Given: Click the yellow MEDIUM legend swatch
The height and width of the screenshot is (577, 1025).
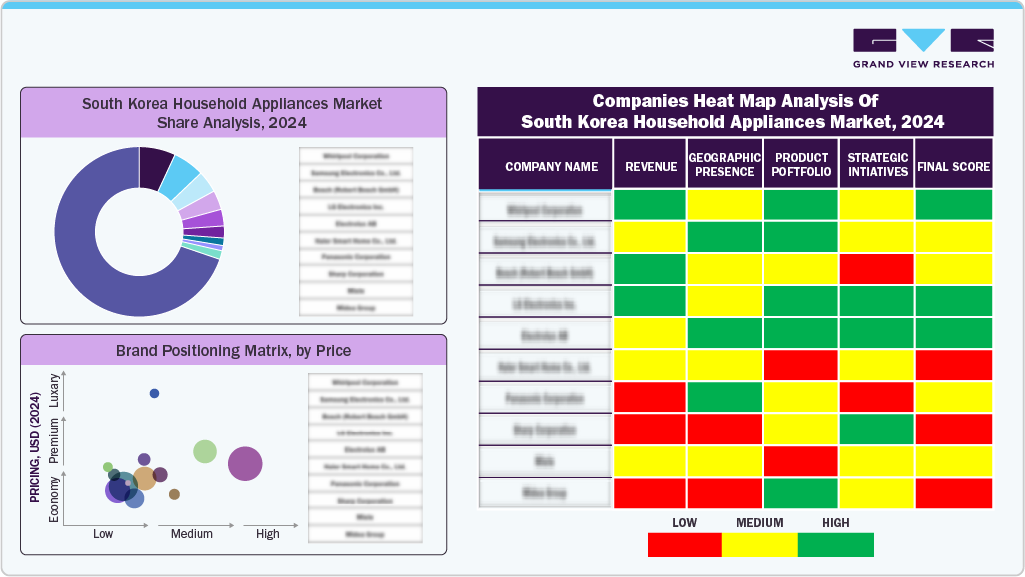Looking at the screenshot, I should [x=759, y=545].
